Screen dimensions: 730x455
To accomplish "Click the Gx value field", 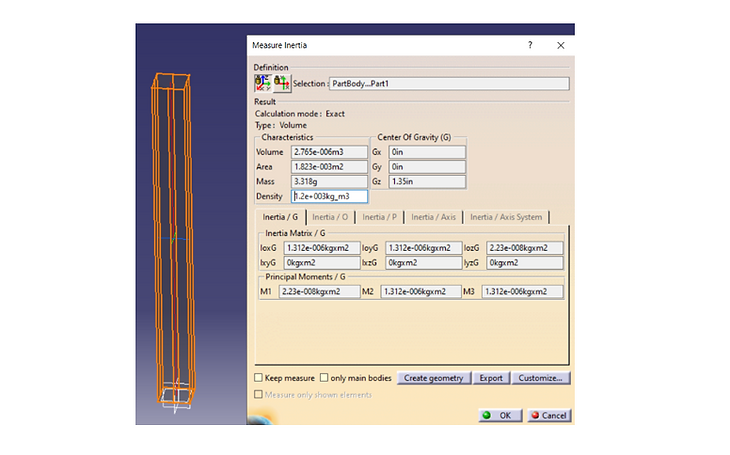I will 427,152.
